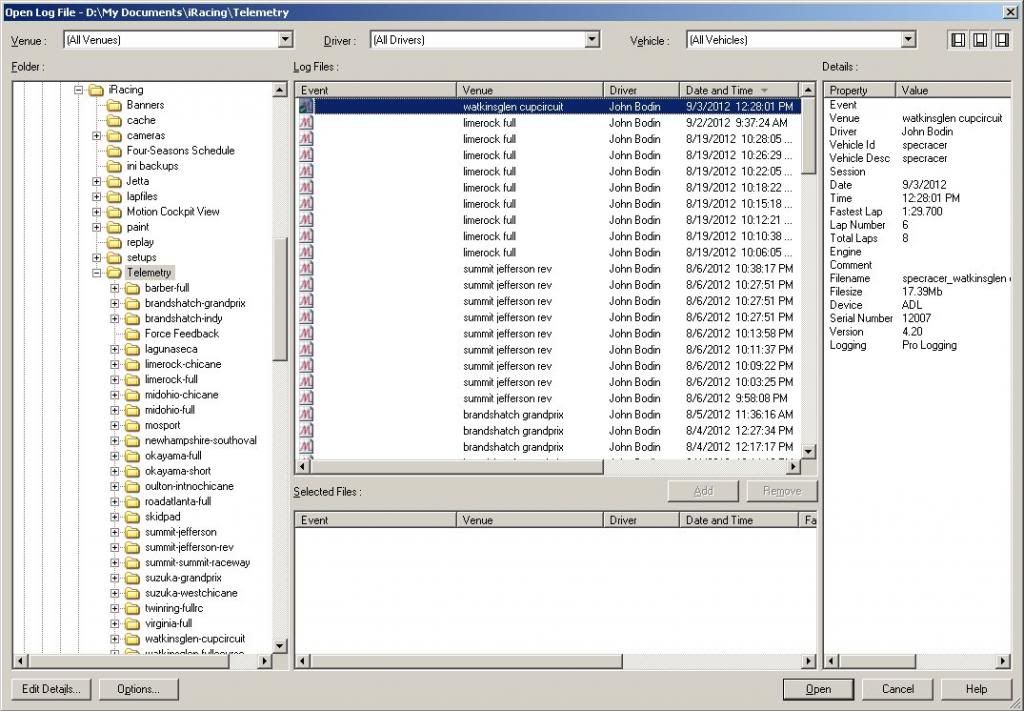The width and height of the screenshot is (1024, 711).
Task: Click the Add button
Action: [703, 491]
